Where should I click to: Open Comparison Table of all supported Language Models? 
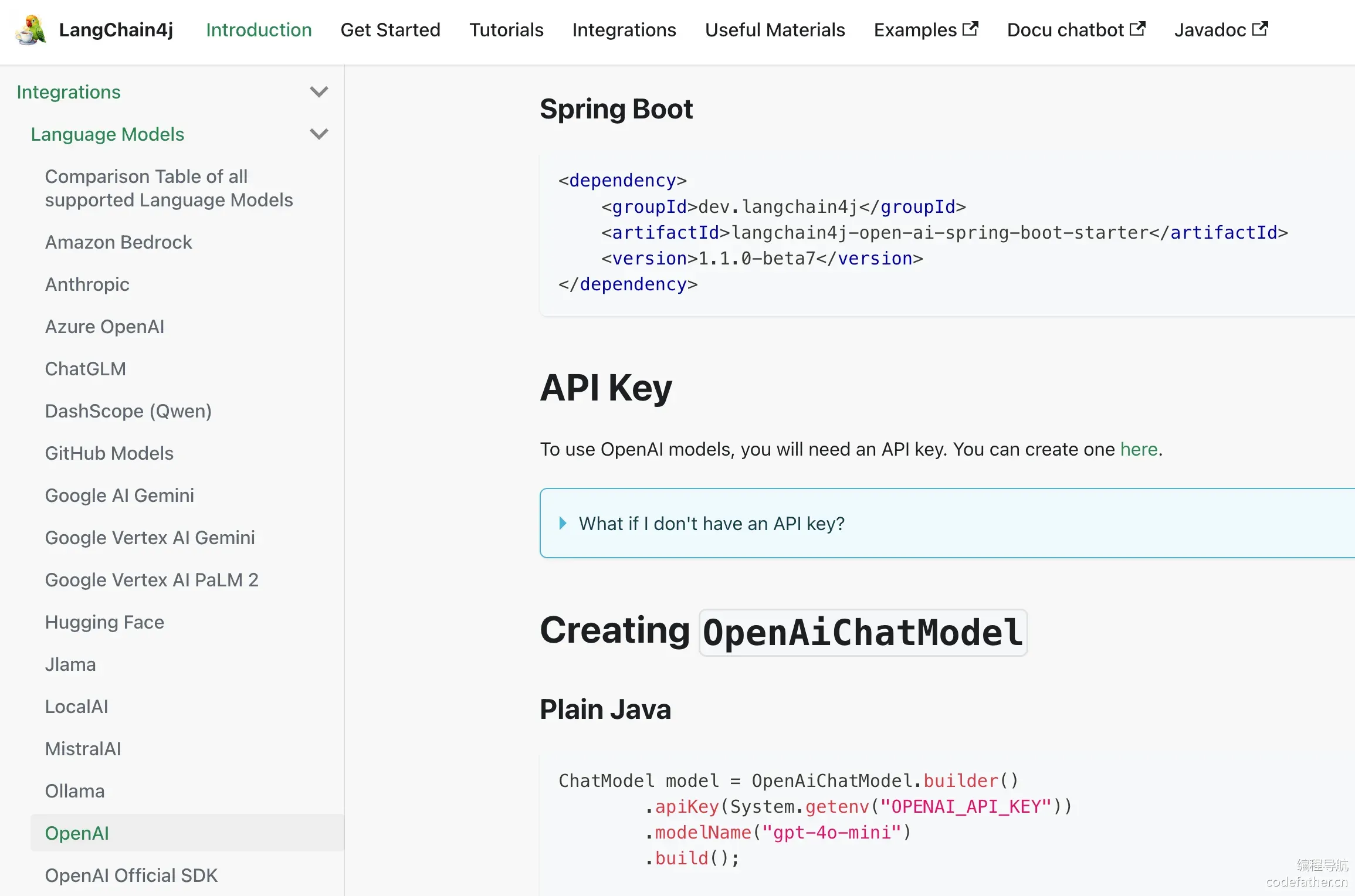pos(169,188)
